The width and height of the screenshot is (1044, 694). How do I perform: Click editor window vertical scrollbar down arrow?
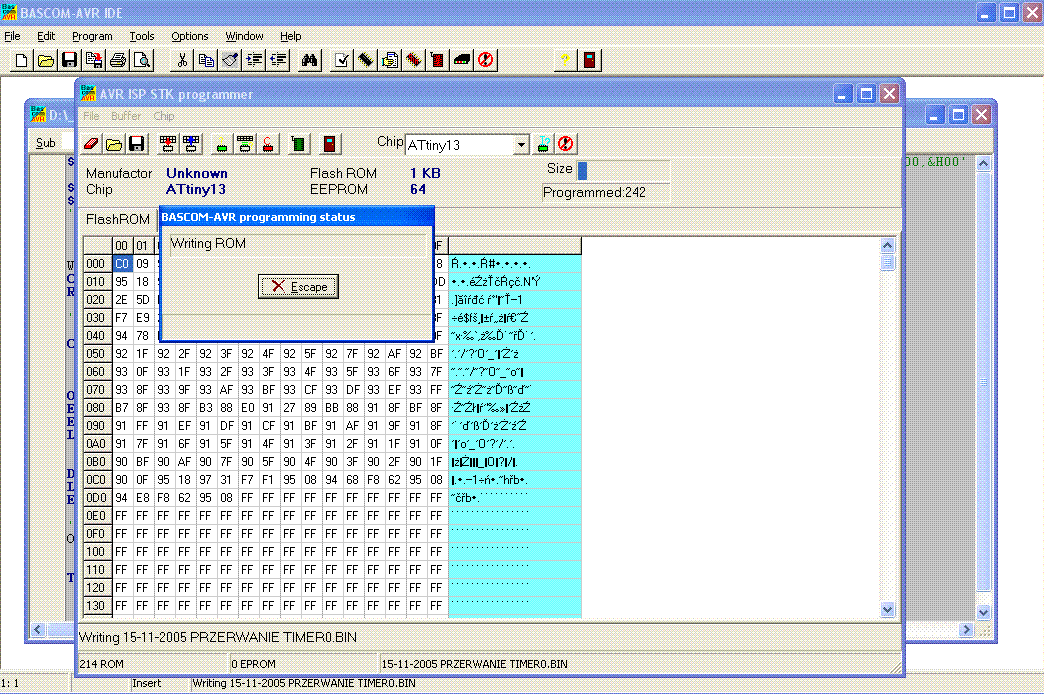[984, 612]
